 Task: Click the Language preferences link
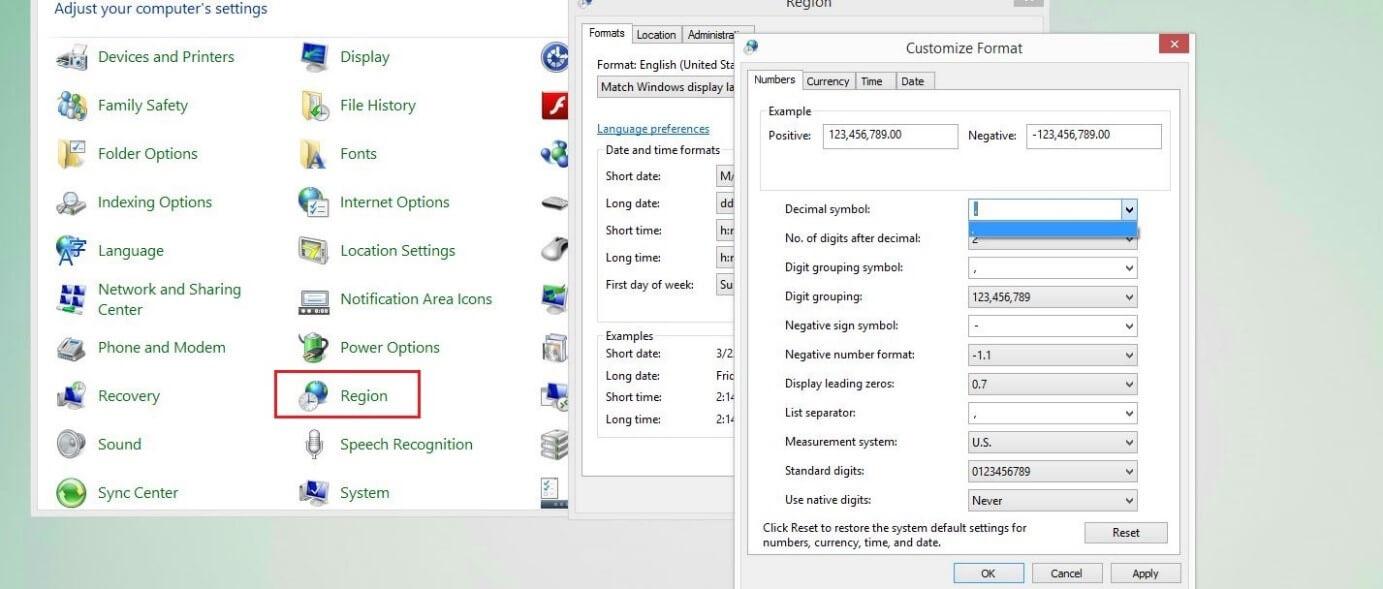click(x=653, y=129)
